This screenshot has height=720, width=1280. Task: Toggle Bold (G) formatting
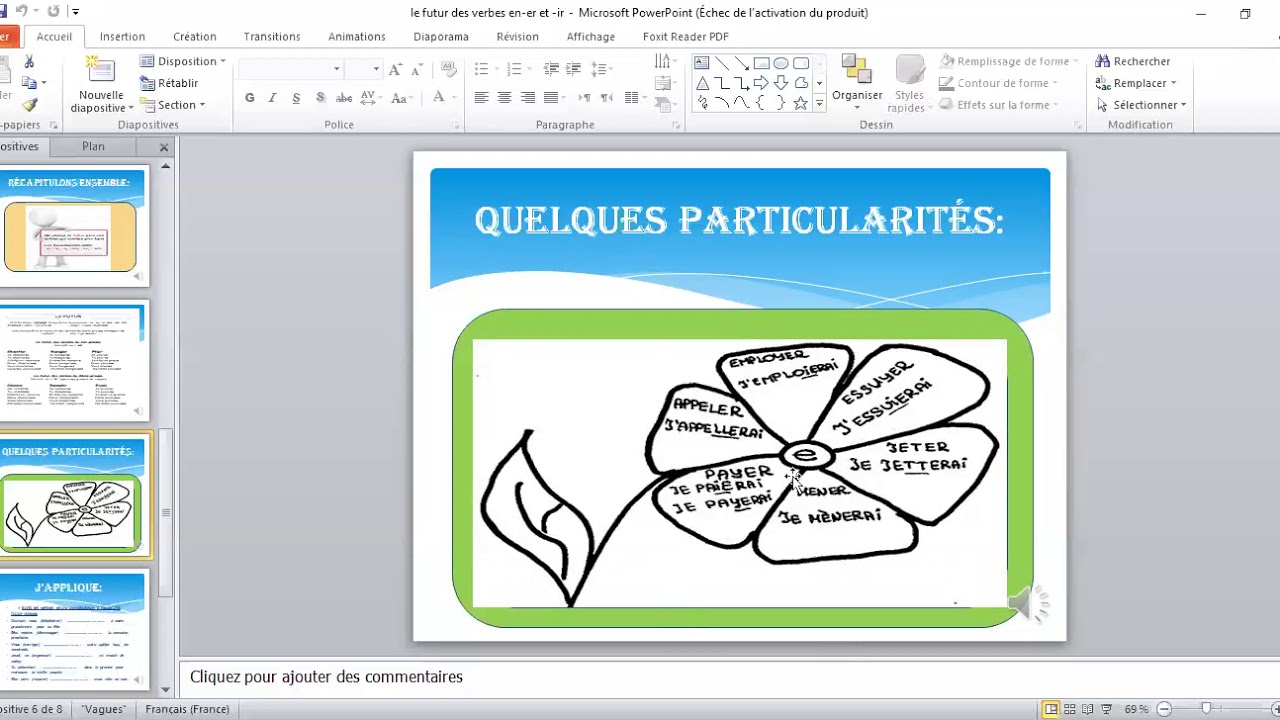(250, 98)
